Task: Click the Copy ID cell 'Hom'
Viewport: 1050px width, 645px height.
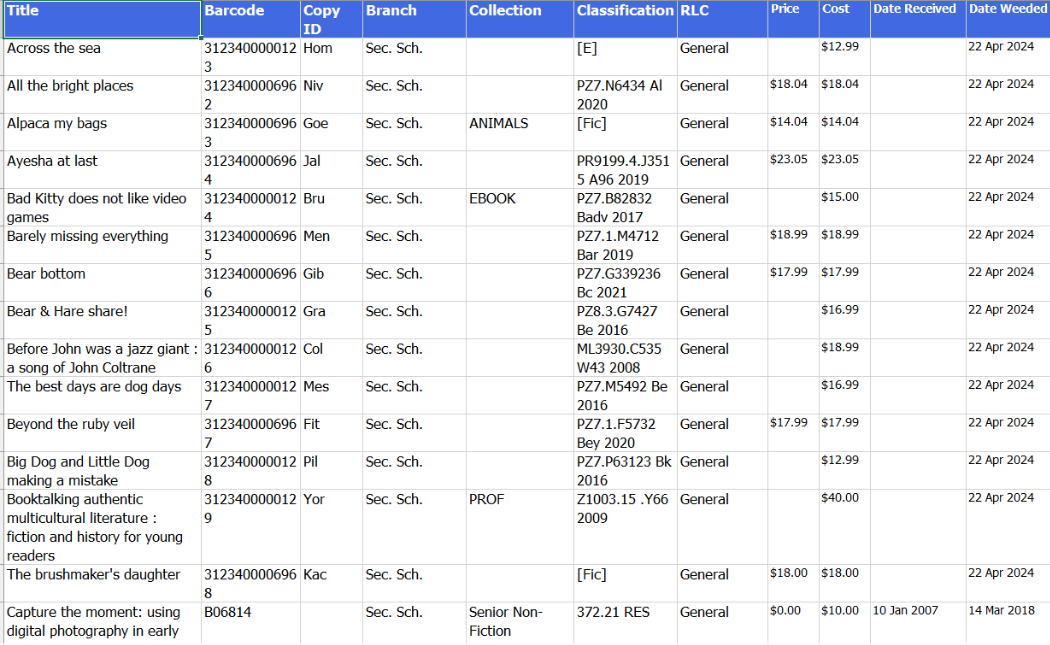Action: 331,57
